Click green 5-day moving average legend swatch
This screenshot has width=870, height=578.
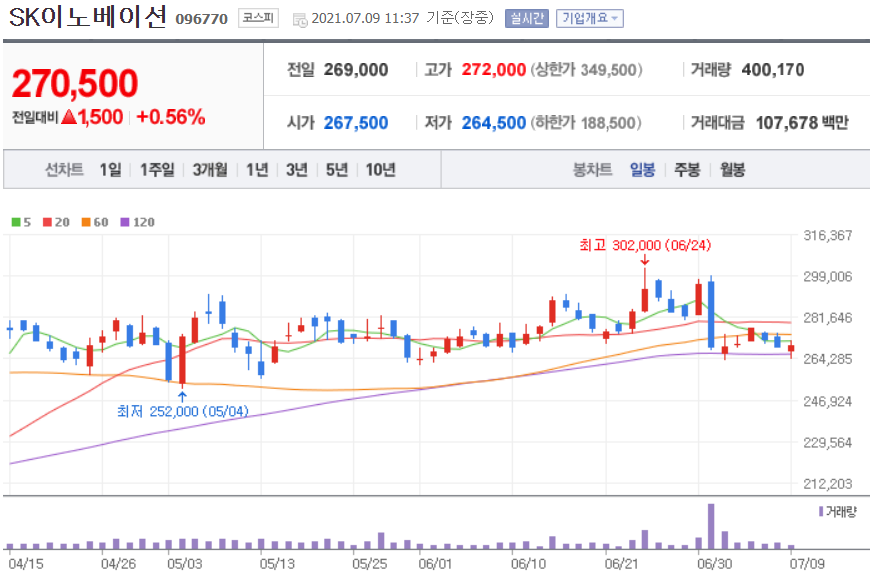click(x=16, y=222)
